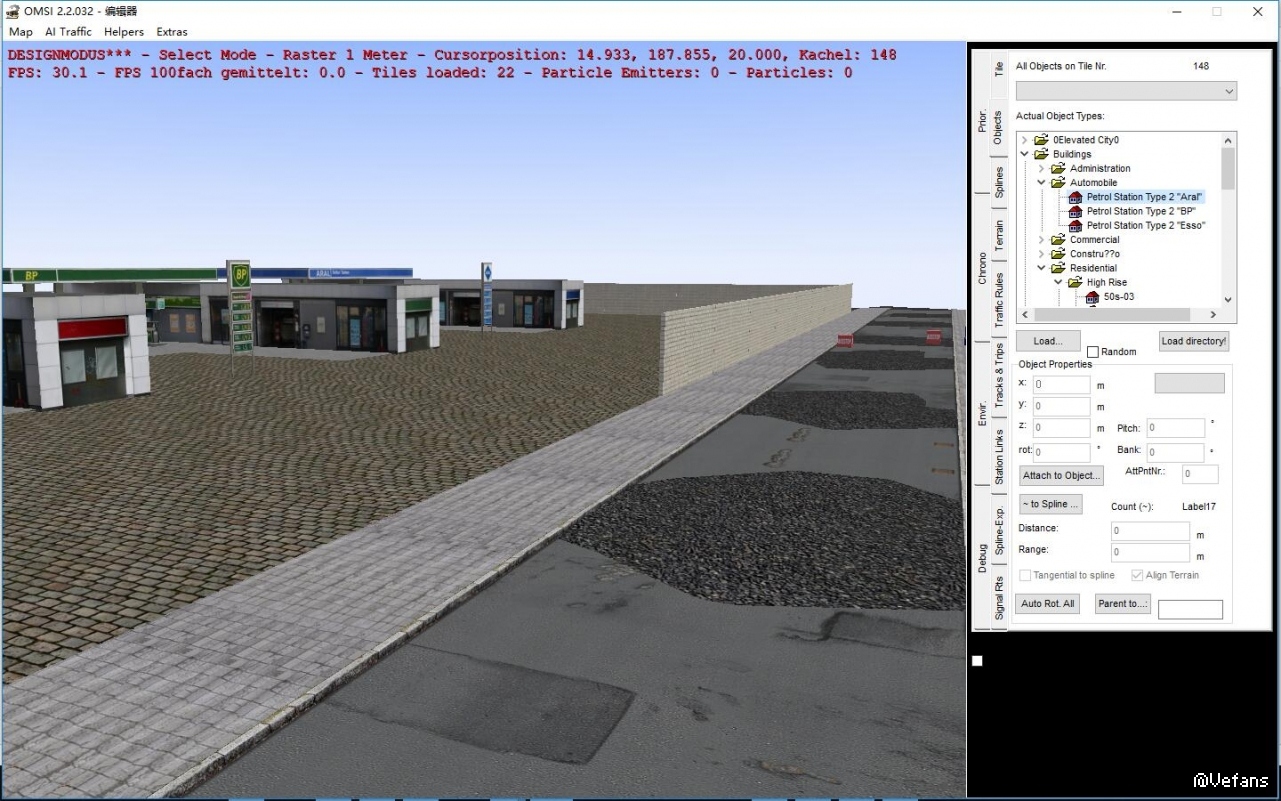
Task: Click the Auto Rot. All button
Action: pyautogui.click(x=1048, y=604)
